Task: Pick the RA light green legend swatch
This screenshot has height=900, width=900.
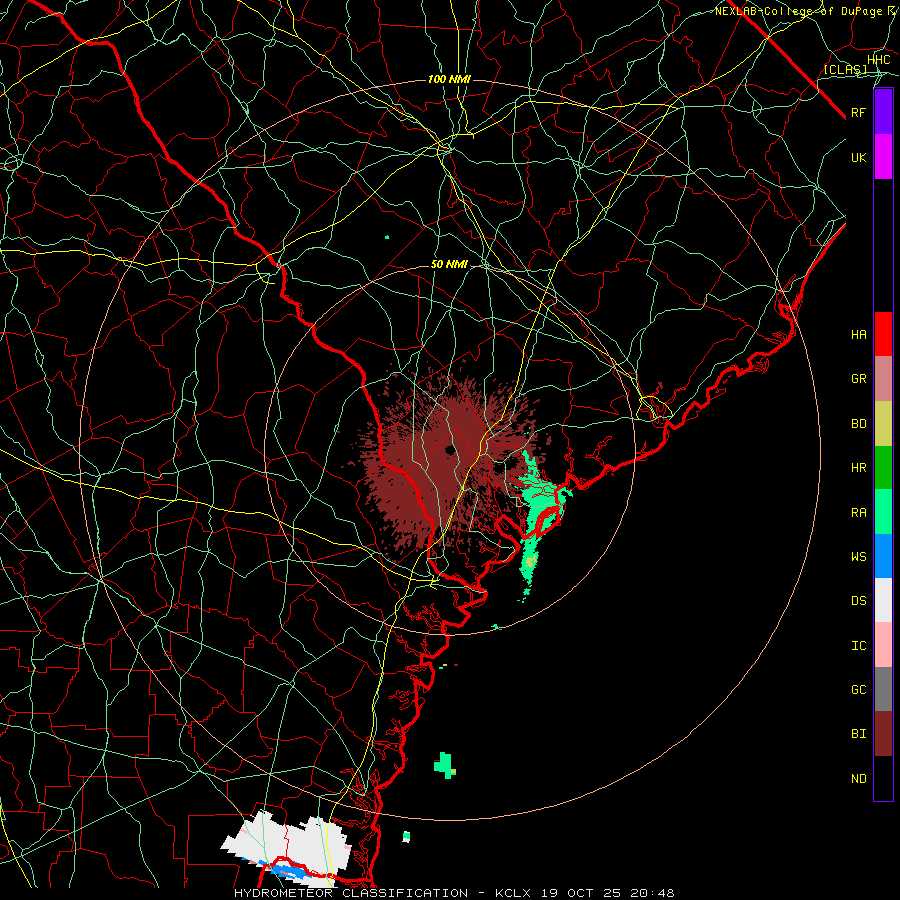Action: [883, 512]
